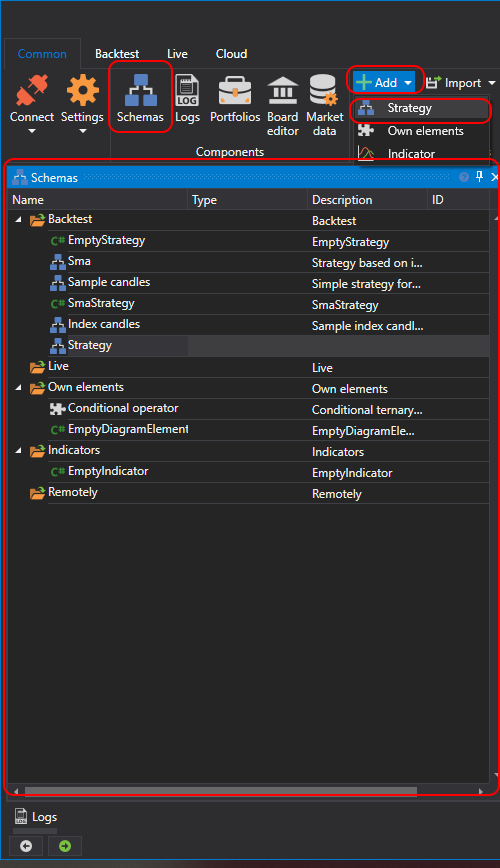500x868 pixels.
Task: Expand the Settings dropdown arrow
Action: 83,131
